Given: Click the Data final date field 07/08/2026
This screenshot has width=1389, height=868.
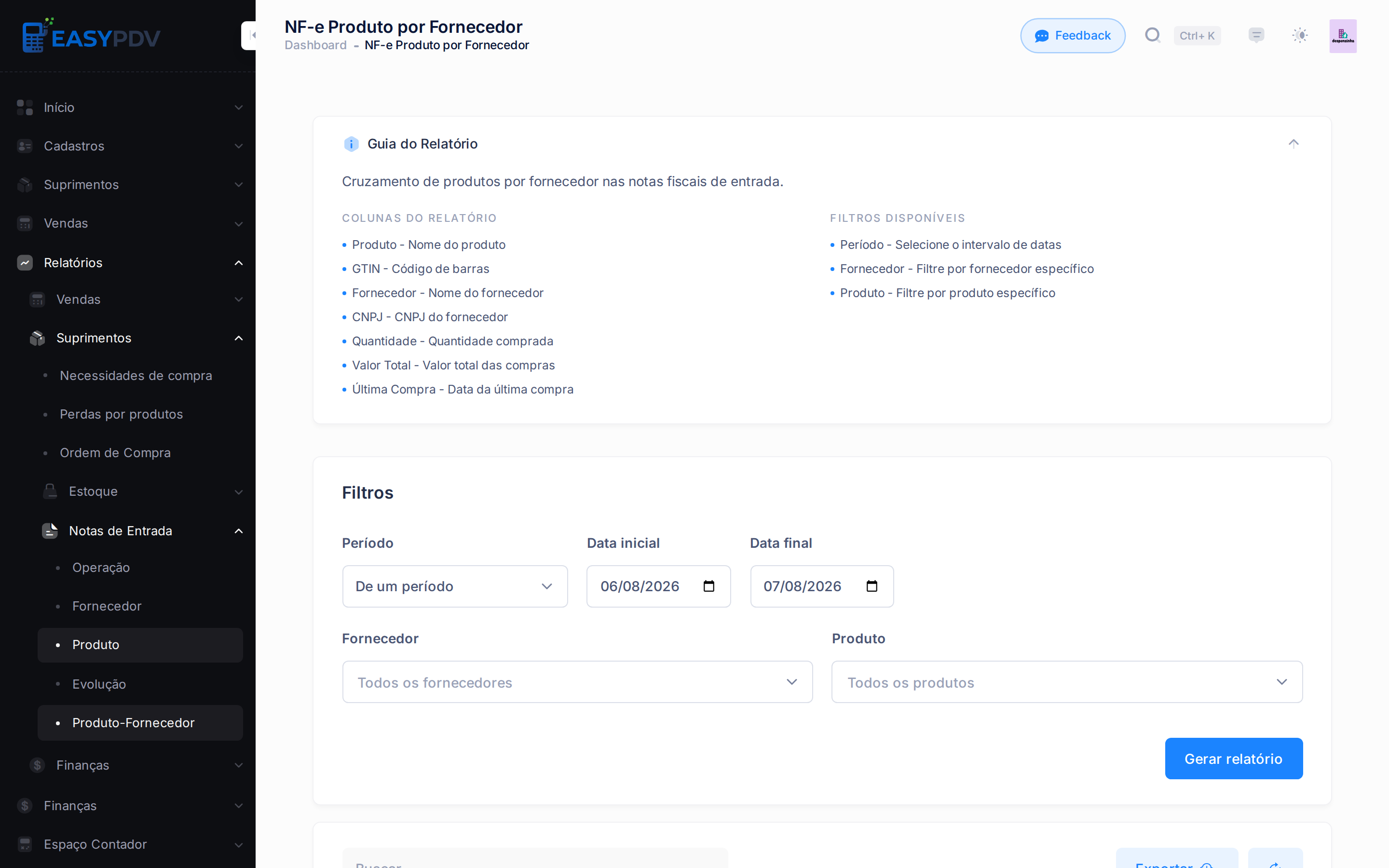Looking at the screenshot, I should pos(821,586).
